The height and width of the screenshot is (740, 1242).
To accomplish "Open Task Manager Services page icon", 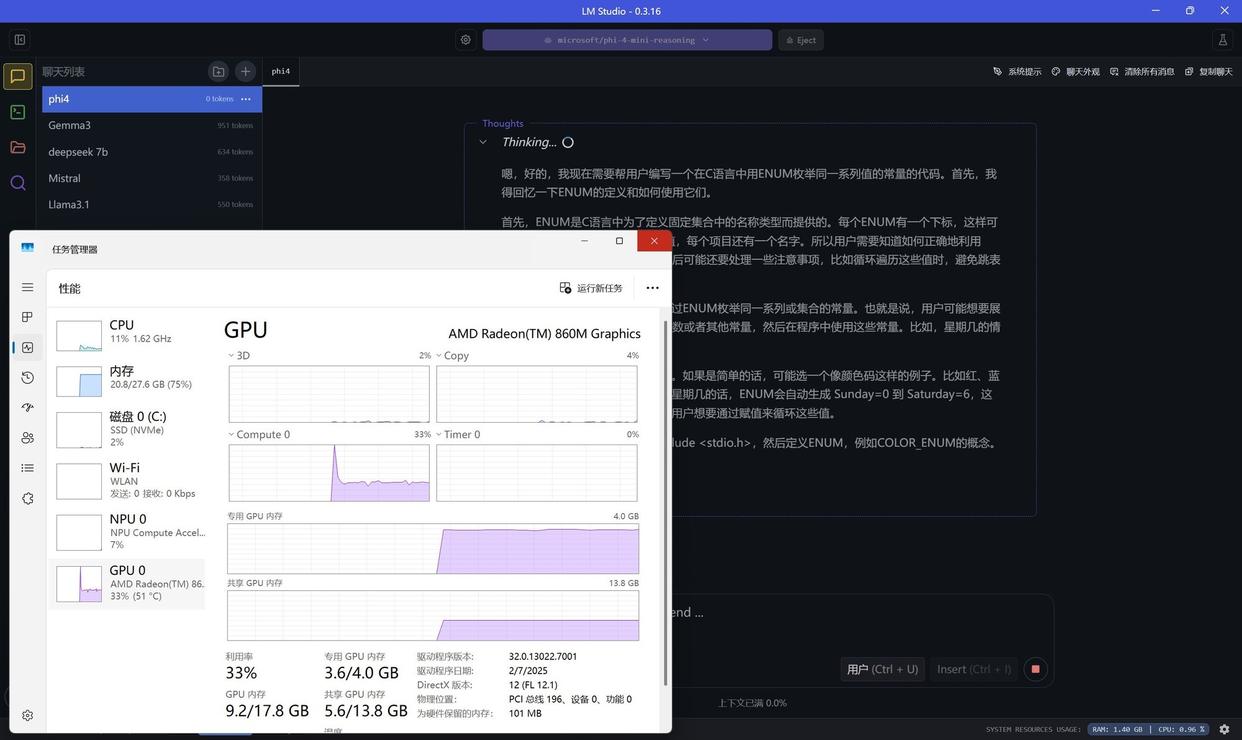I will 27,498.
